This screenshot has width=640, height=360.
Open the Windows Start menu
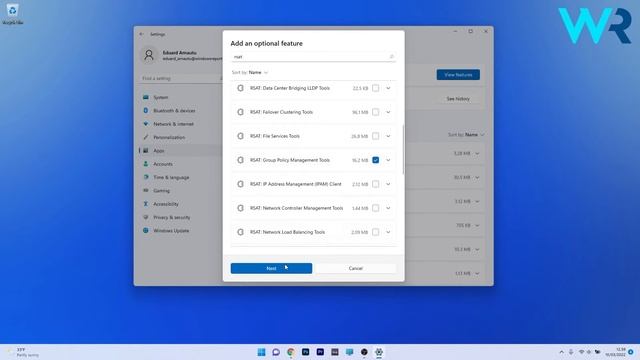(261, 352)
